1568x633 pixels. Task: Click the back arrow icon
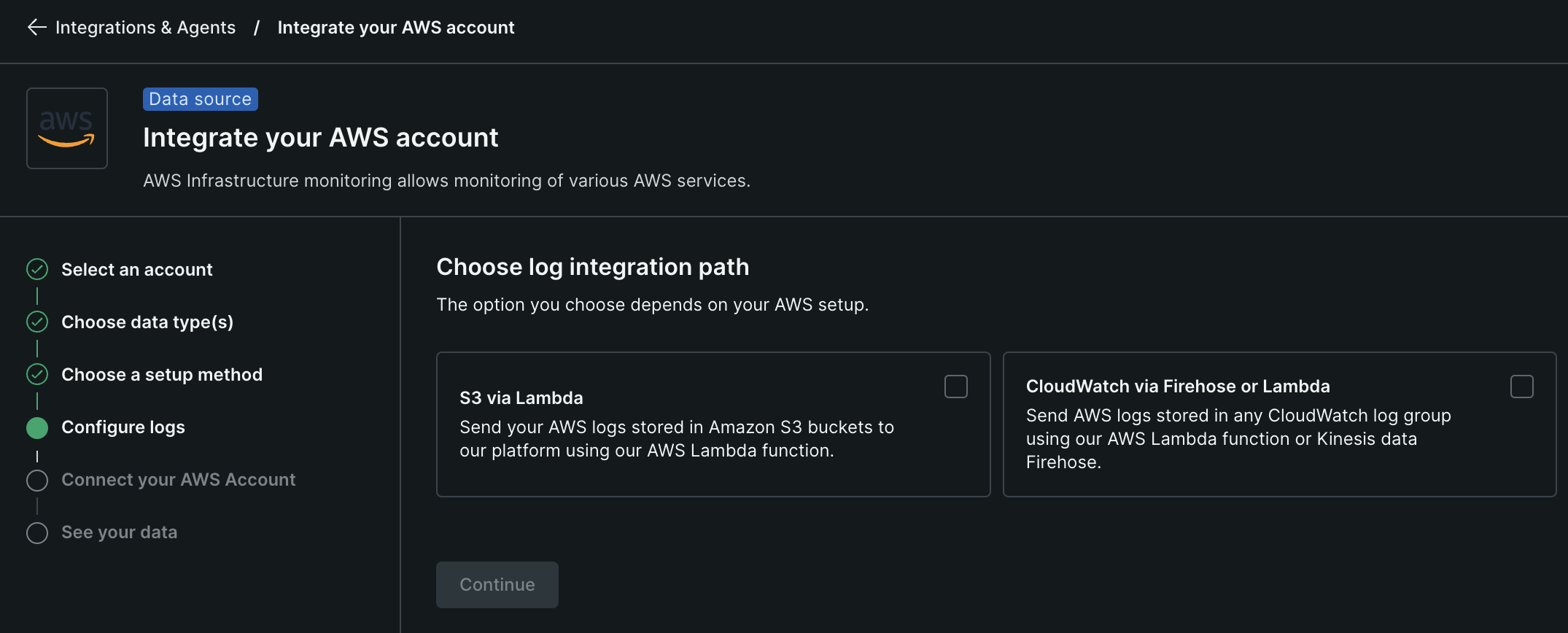pos(36,28)
